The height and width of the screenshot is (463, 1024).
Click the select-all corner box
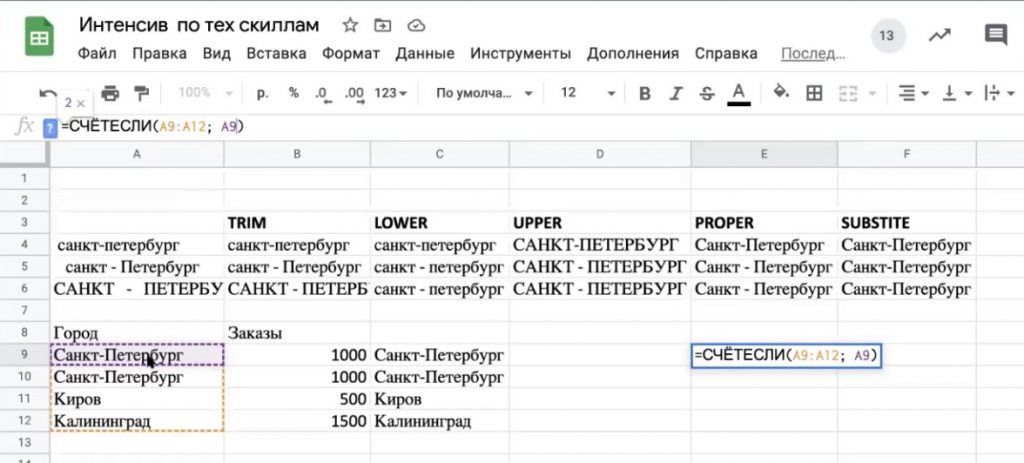[x=25, y=154]
